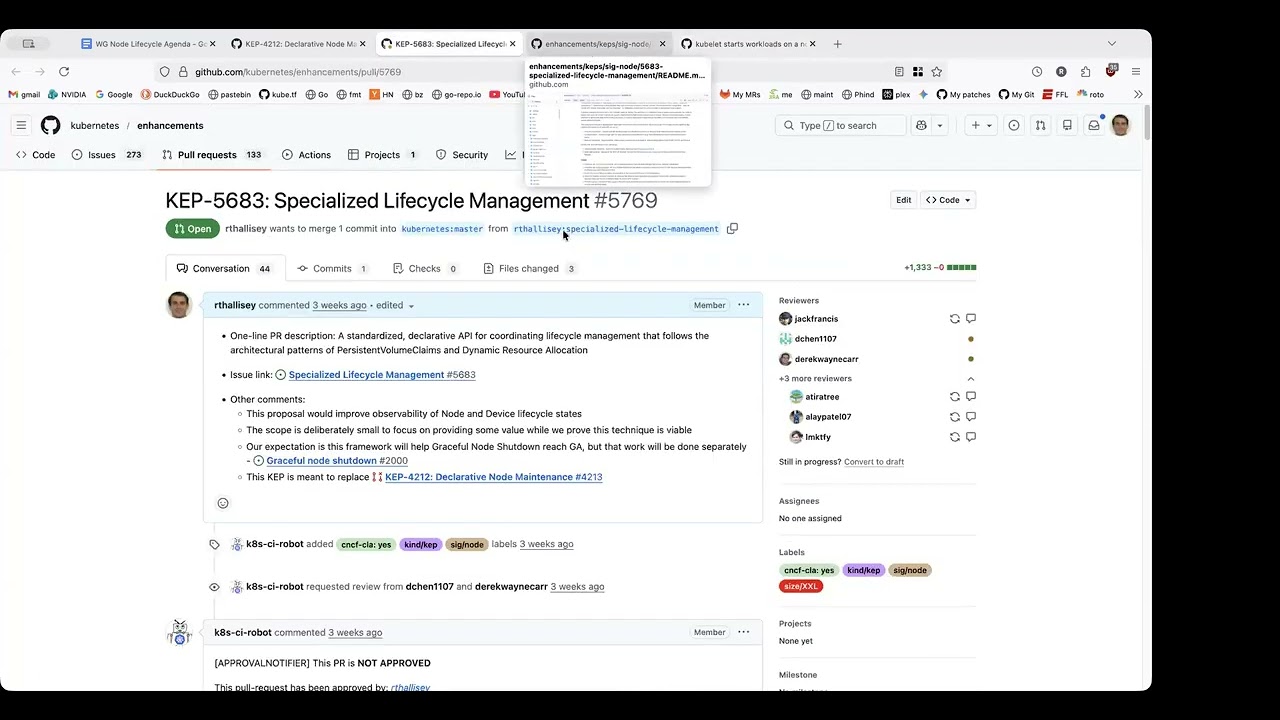Open the My MRs bookmark
1280x720 pixels.
click(x=740, y=95)
